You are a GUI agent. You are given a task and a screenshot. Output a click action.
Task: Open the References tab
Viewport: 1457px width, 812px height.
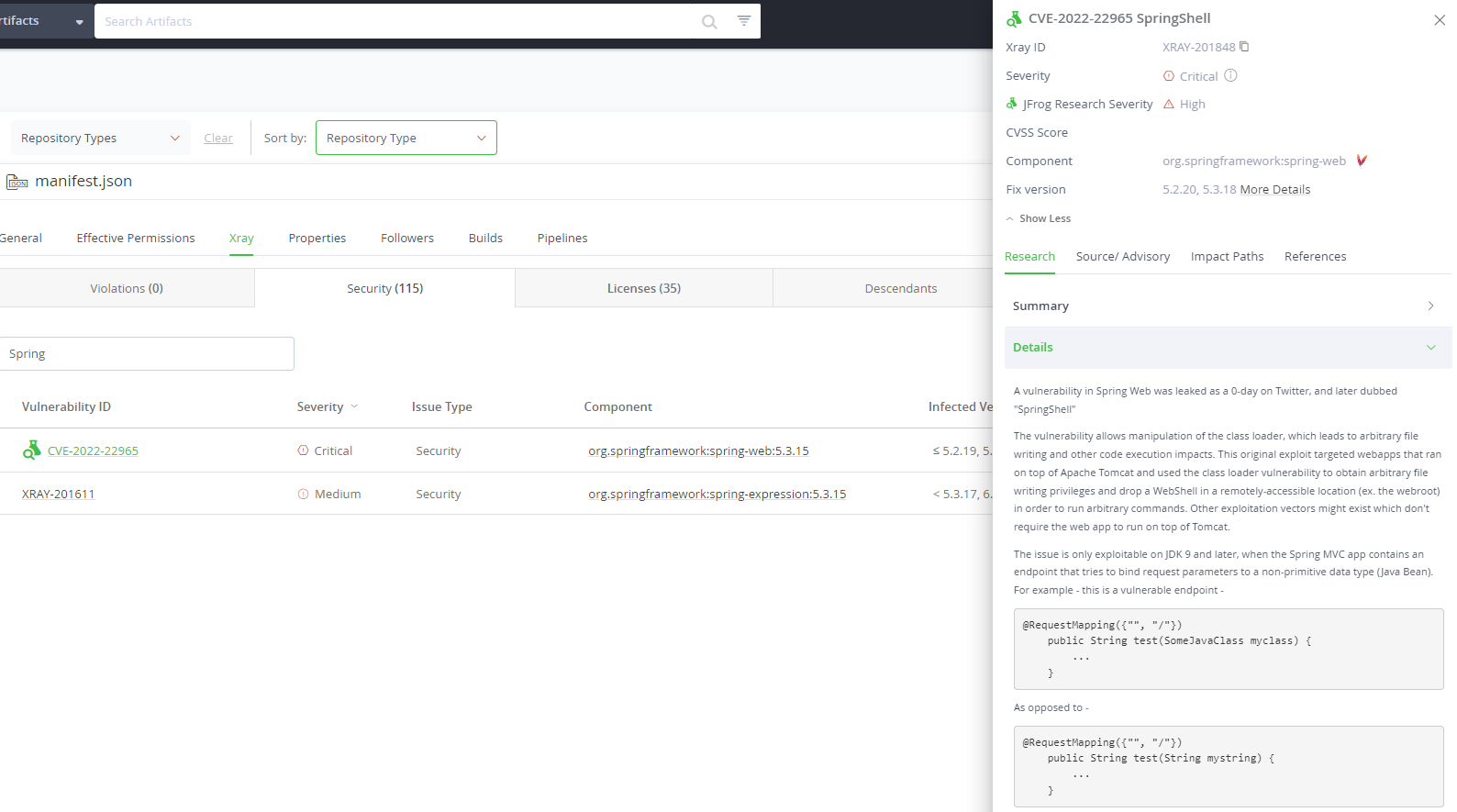1315,256
